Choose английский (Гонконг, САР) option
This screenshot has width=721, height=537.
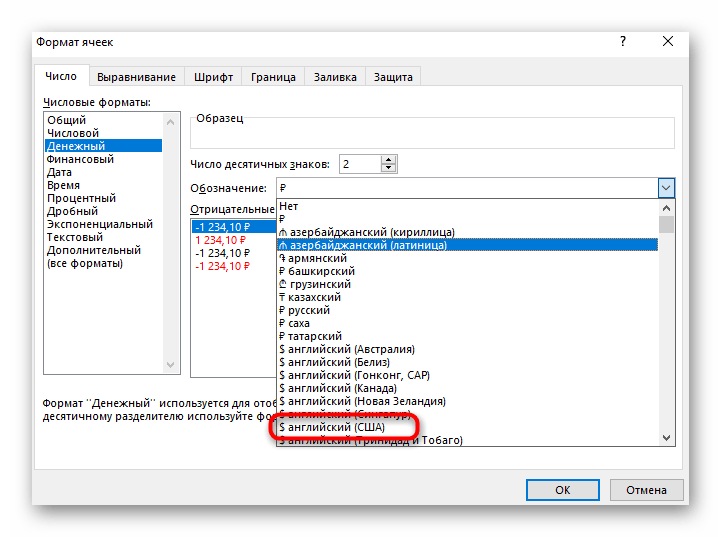(467, 375)
